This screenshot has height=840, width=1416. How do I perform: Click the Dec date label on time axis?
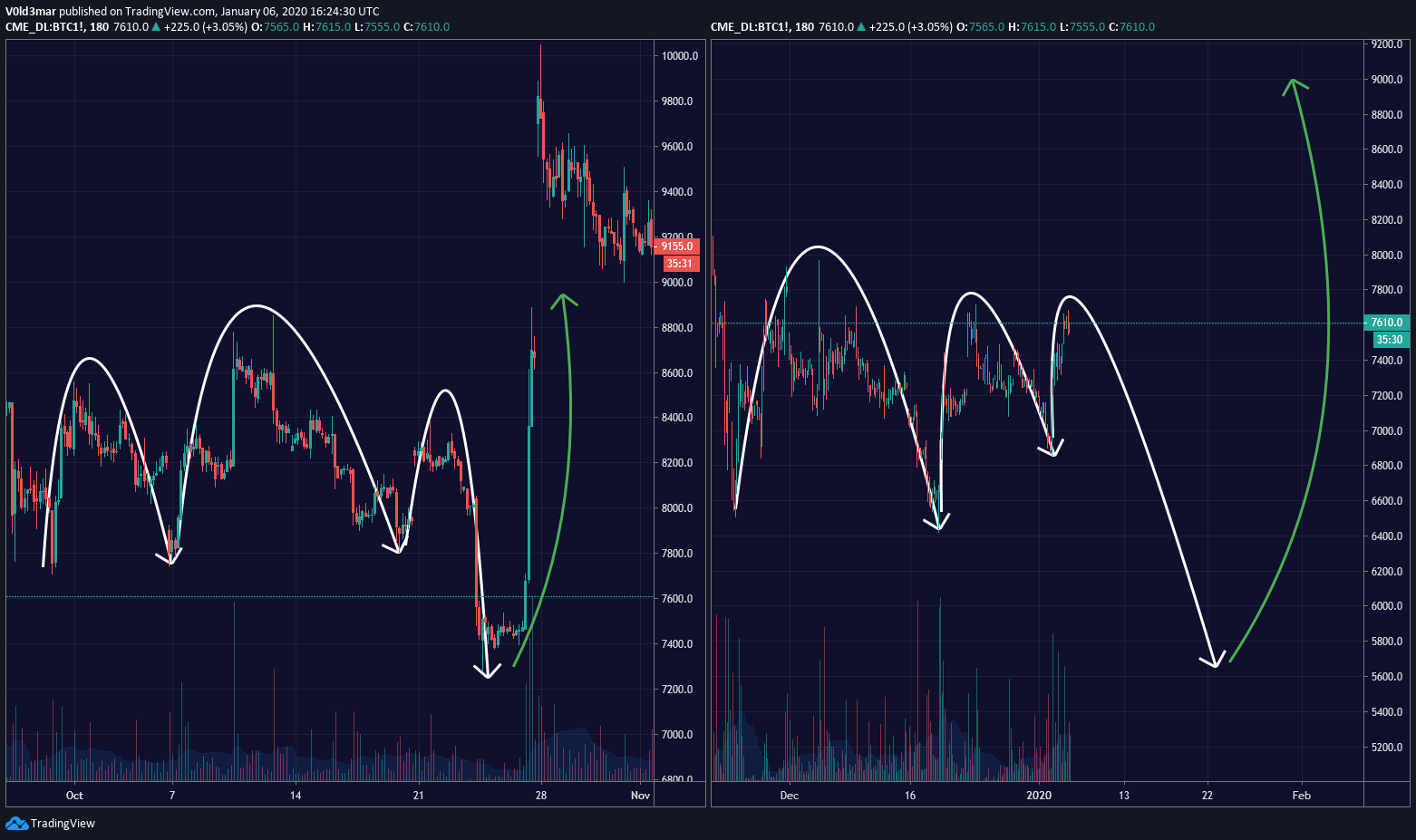[790, 796]
